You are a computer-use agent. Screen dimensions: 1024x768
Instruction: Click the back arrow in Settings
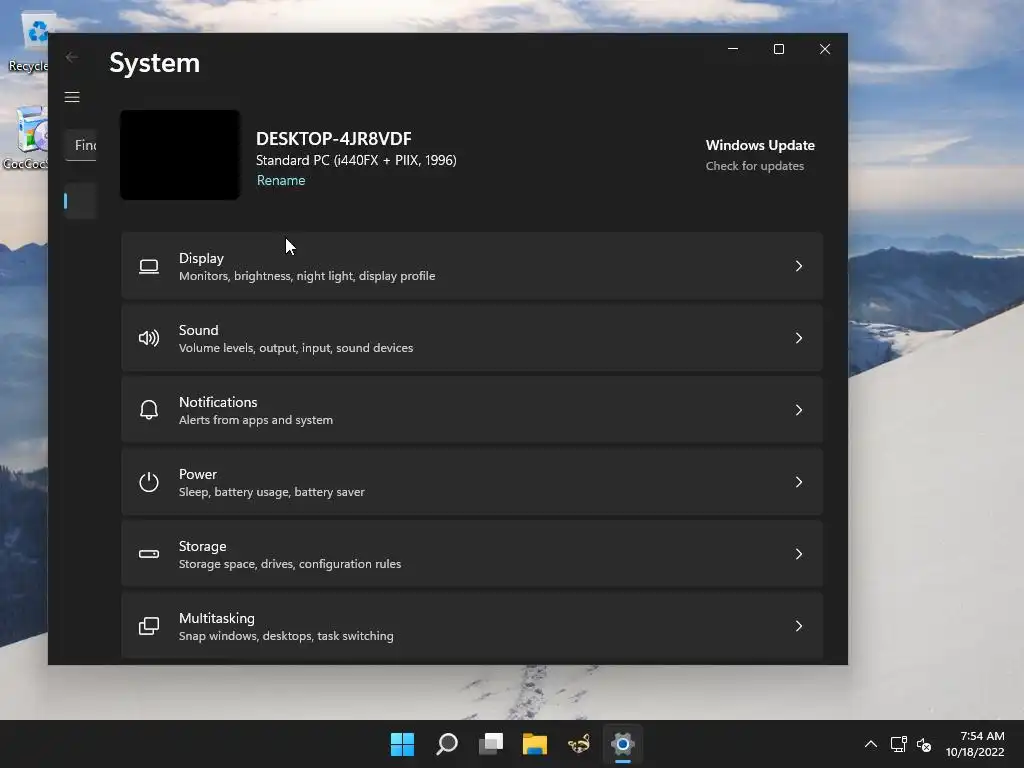coord(72,57)
